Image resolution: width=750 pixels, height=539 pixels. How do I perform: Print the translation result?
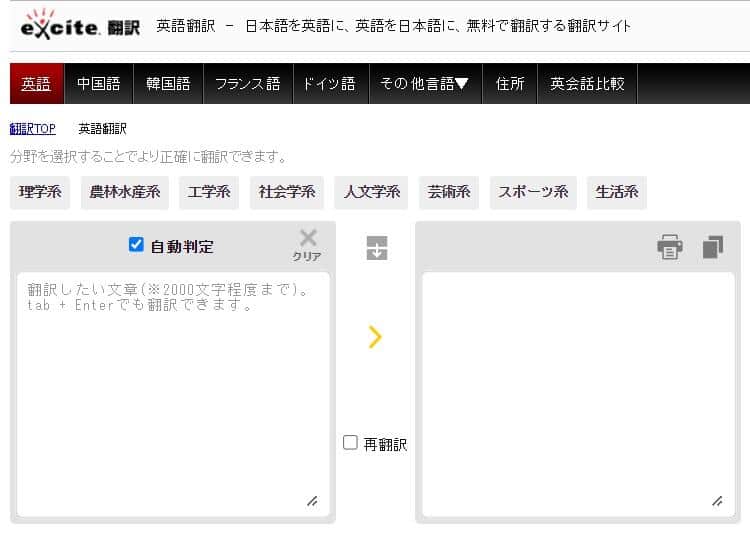(x=670, y=247)
